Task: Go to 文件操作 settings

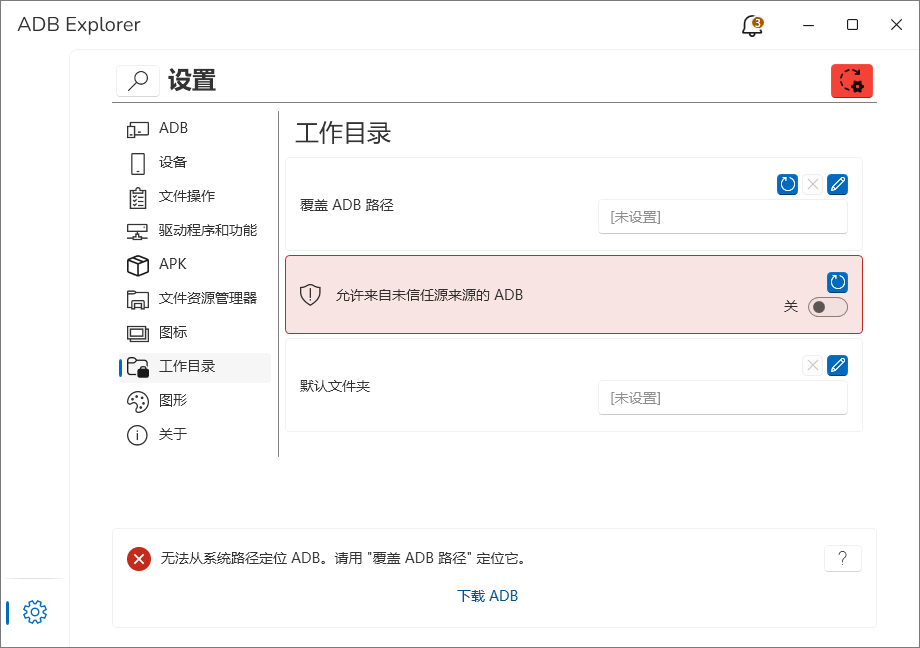Action: (x=195, y=197)
